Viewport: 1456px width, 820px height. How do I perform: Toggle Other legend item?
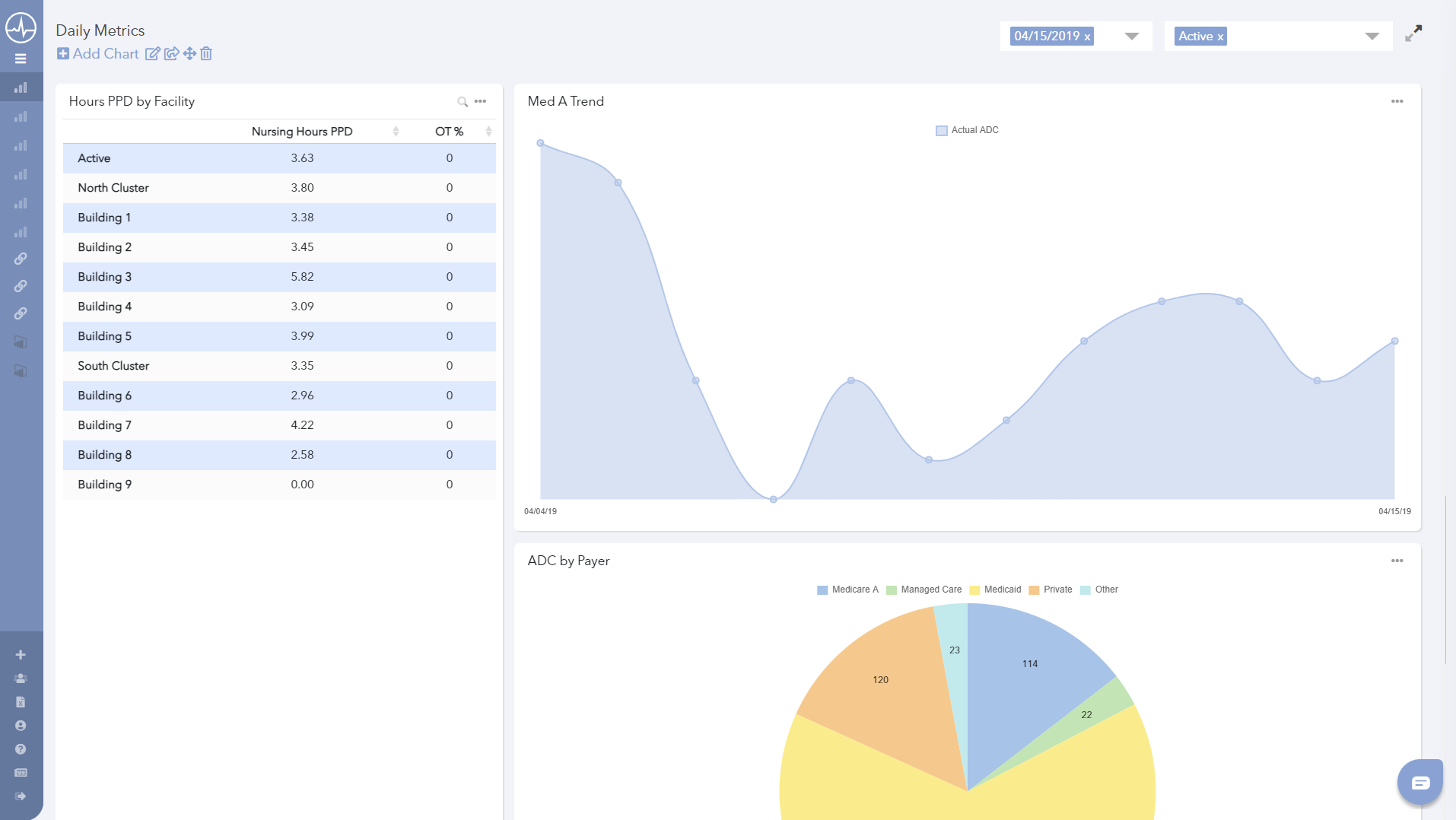pos(1099,590)
